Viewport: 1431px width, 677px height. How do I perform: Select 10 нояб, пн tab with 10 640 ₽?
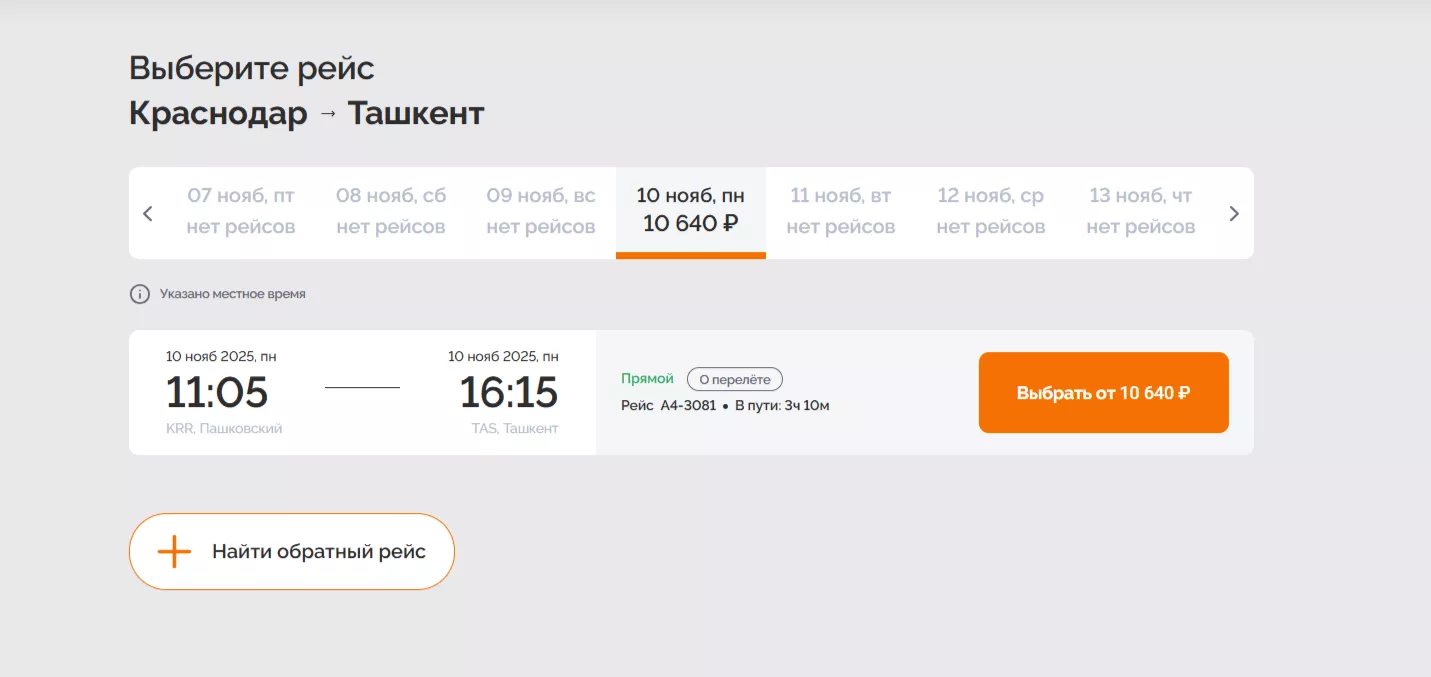tap(691, 211)
